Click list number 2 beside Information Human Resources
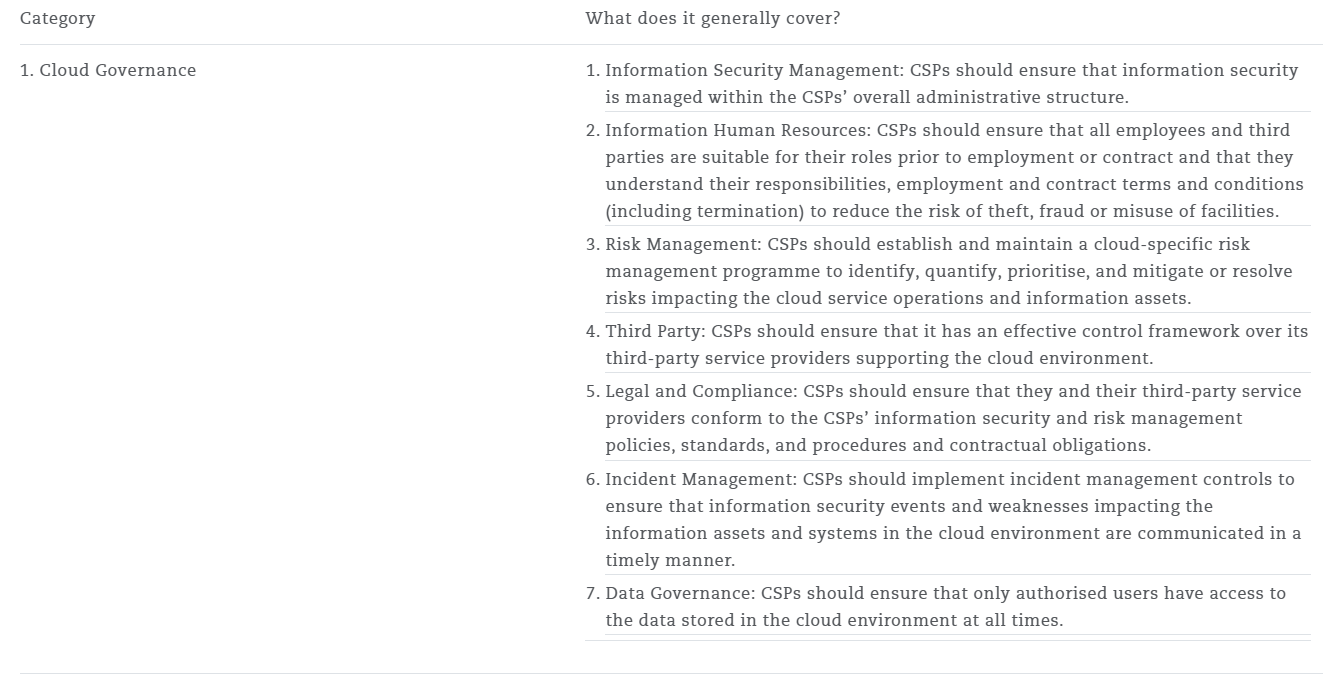1336x679 pixels. coord(593,130)
